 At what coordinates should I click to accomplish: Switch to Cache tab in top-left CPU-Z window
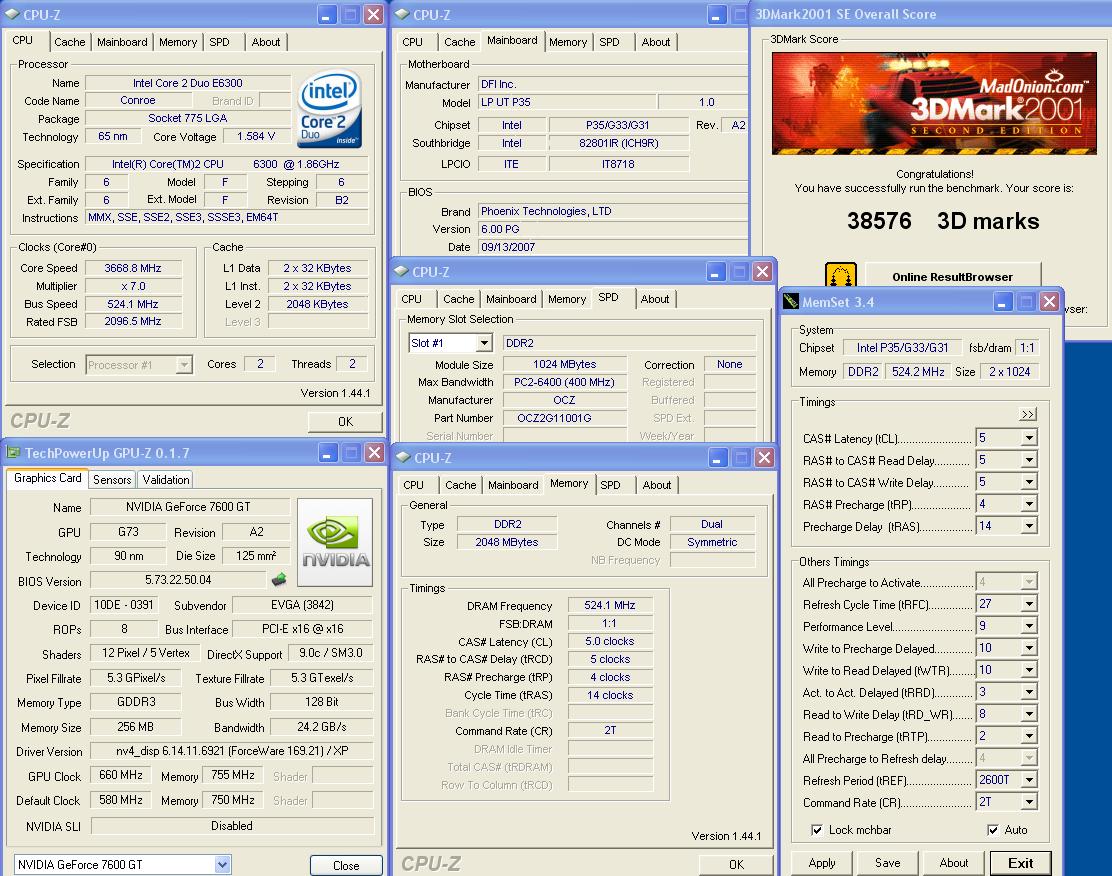tap(70, 42)
